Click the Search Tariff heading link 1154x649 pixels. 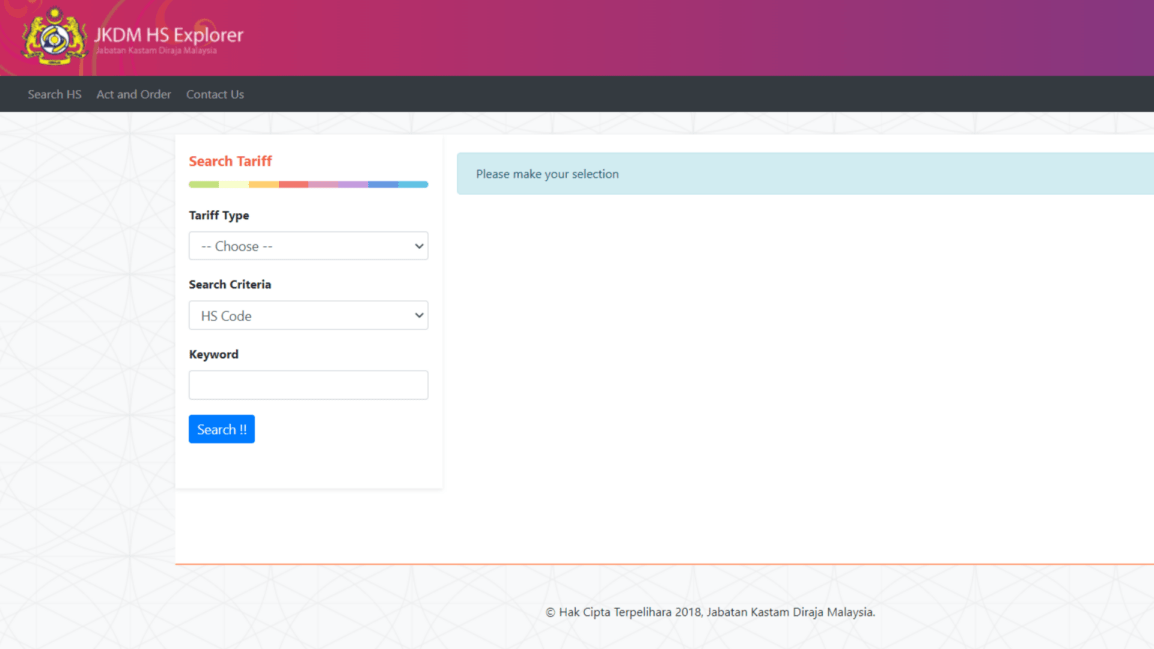(x=230, y=161)
